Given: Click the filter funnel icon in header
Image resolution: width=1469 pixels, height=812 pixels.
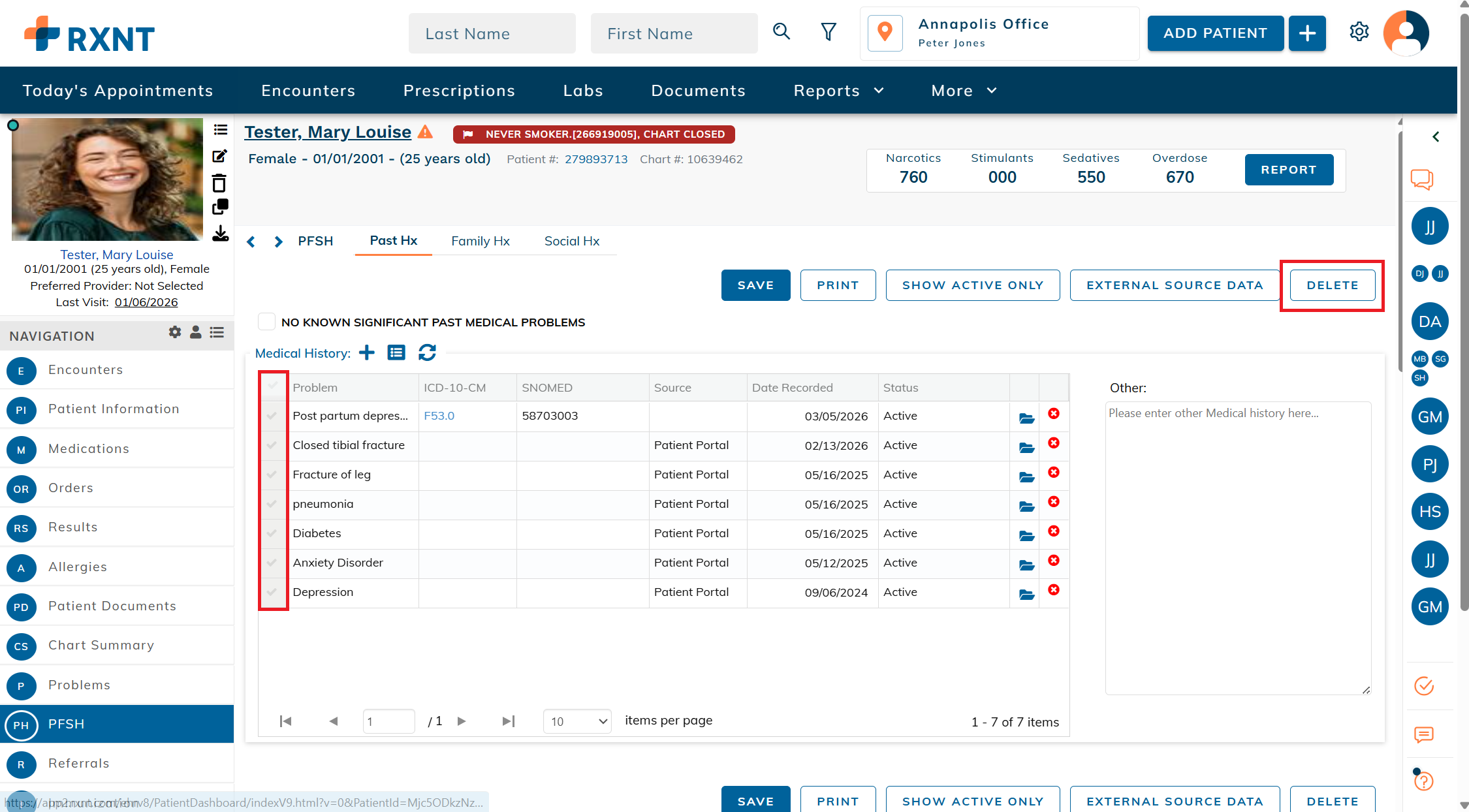Looking at the screenshot, I should 828,32.
